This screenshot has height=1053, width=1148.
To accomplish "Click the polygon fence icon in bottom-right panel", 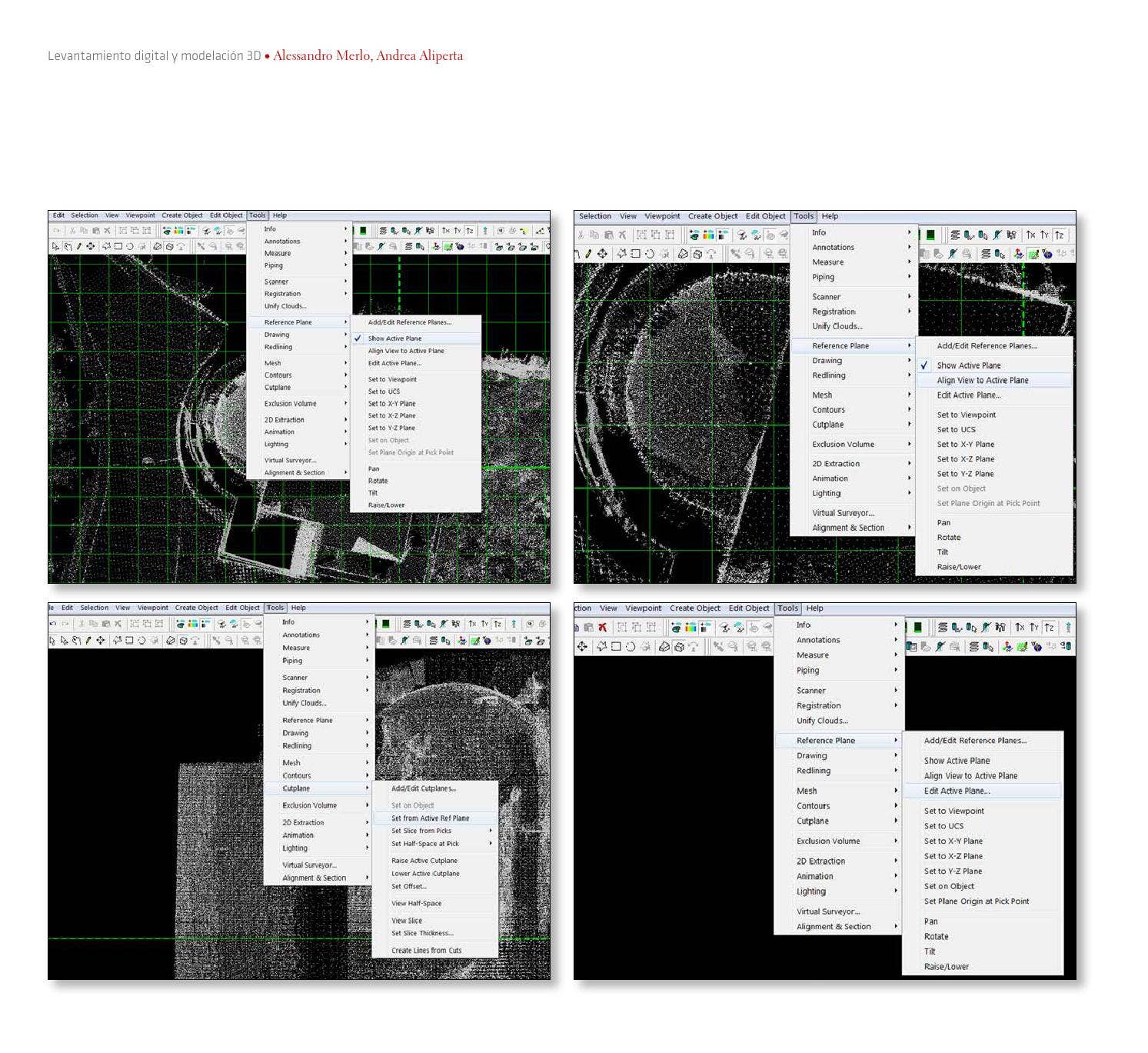I will click(601, 647).
